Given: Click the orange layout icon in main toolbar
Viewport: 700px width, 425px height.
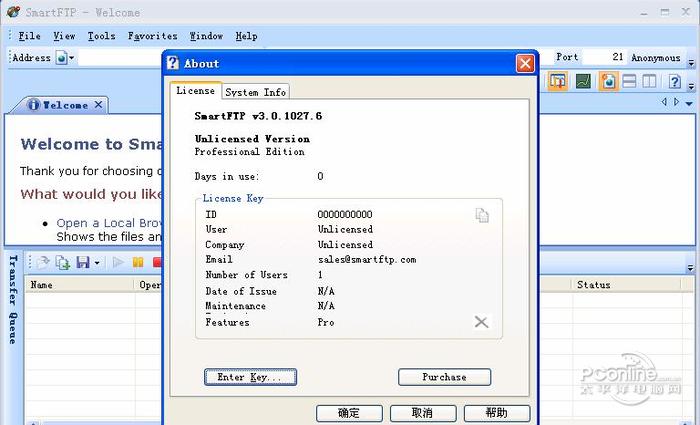Looking at the screenshot, I should (557, 81).
